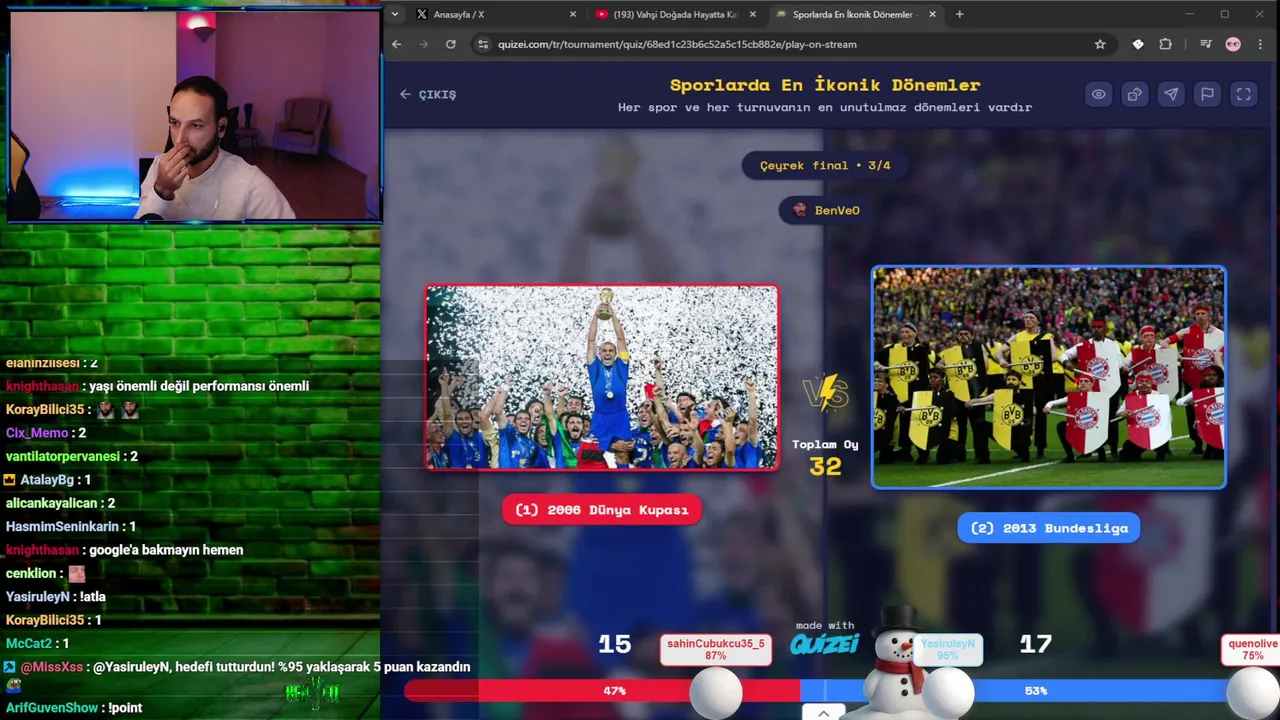The image size is (1280, 720).
Task: Click ArifGuvenShow's !point message
Action: point(74,708)
